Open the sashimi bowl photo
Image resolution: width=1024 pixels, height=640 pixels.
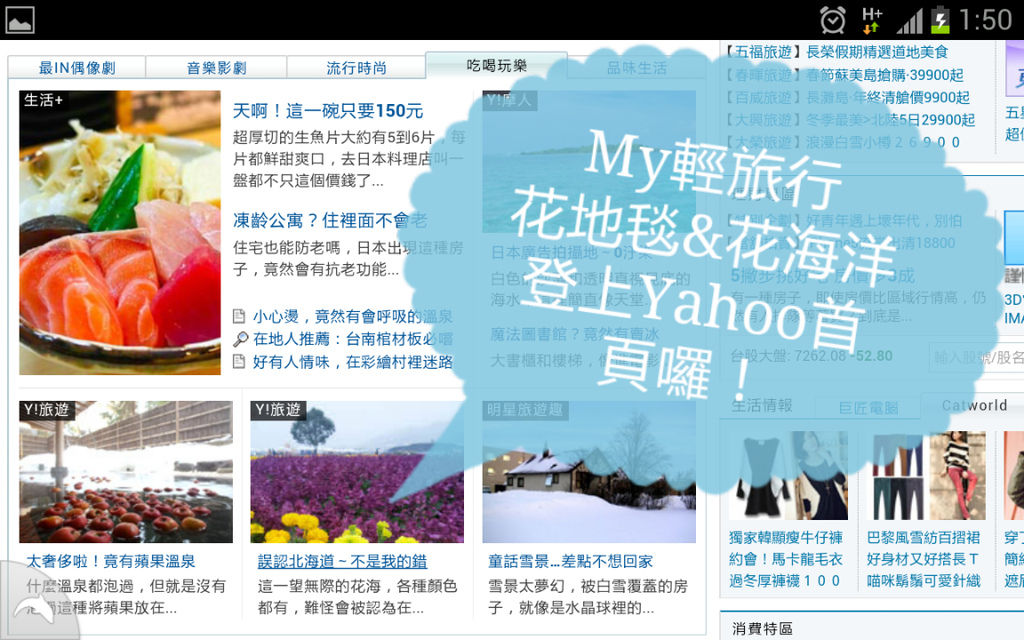click(120, 232)
